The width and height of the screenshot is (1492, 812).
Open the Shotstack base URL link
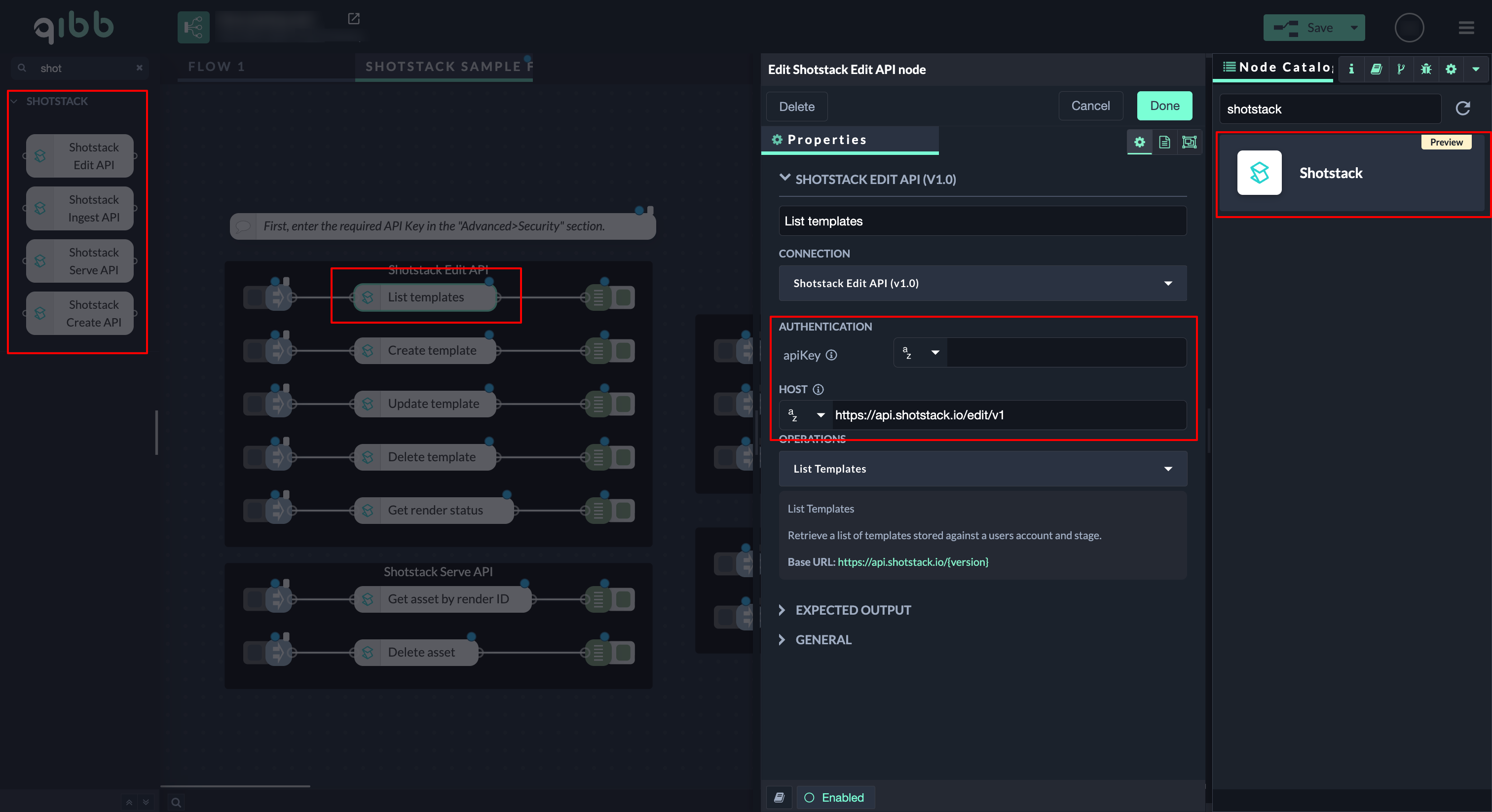tap(913, 562)
